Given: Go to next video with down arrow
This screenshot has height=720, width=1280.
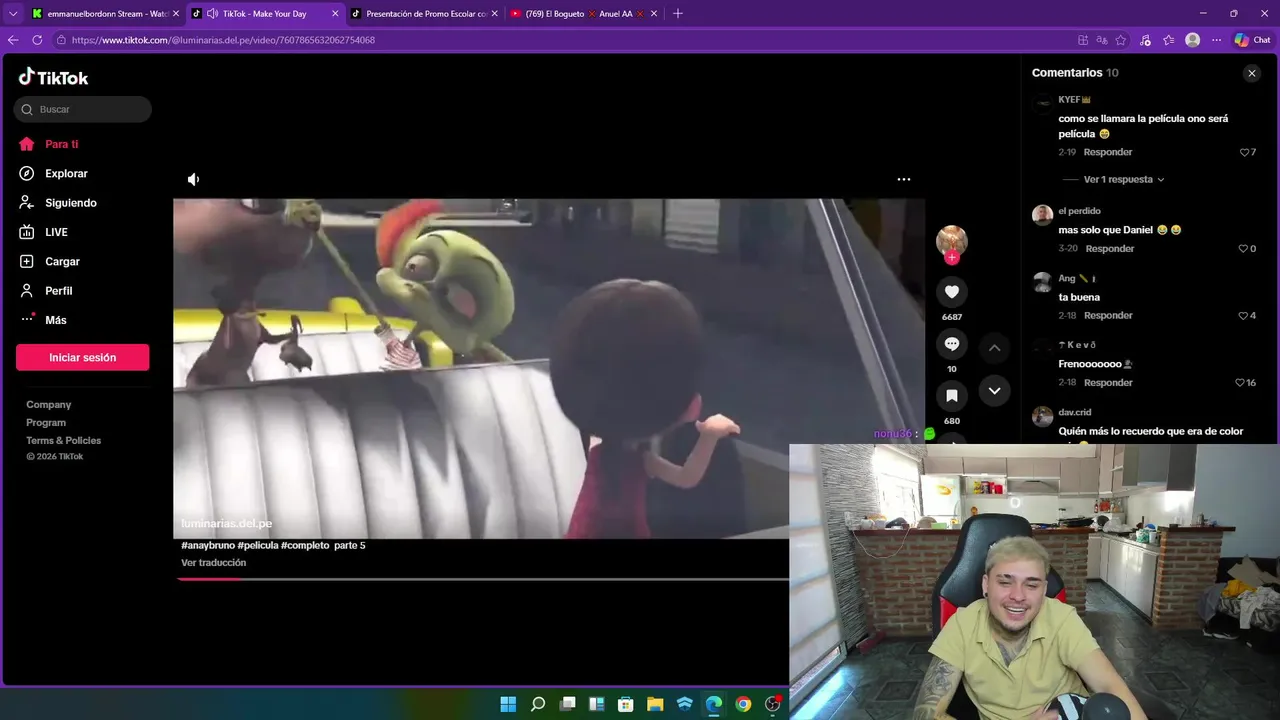Looking at the screenshot, I should [994, 391].
